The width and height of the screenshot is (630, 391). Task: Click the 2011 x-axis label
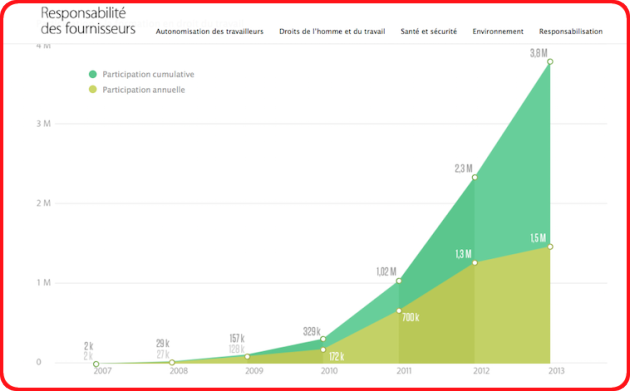(404, 371)
